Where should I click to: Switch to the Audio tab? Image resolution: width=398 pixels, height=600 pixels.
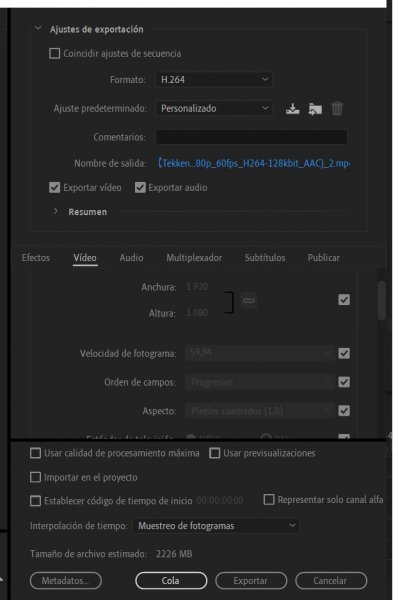pyautogui.click(x=131, y=258)
